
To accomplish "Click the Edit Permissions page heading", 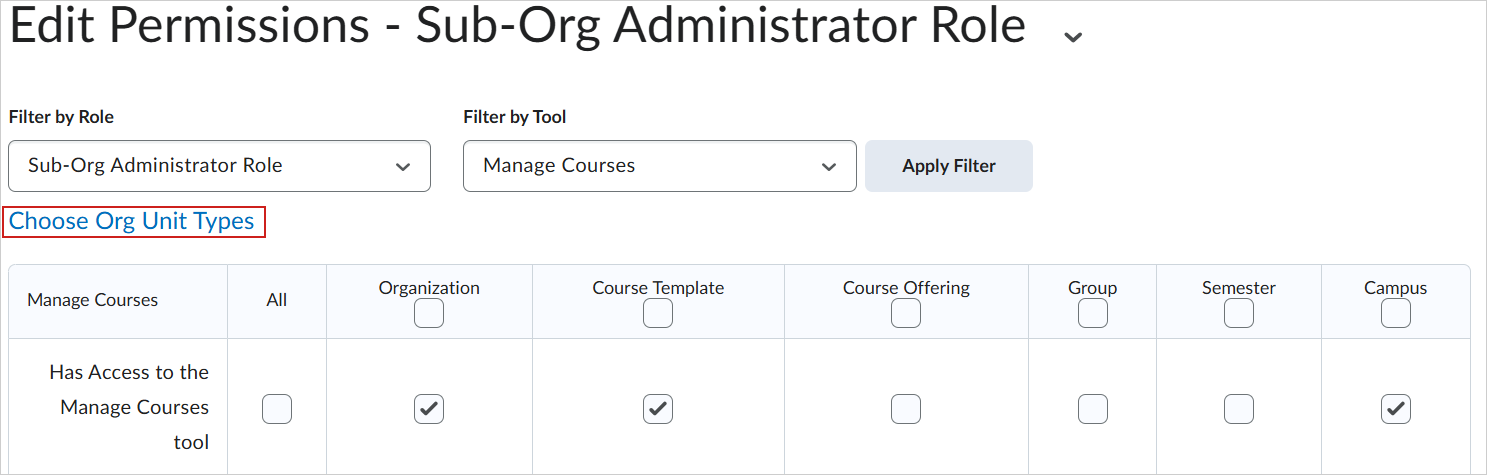I will pyautogui.click(x=517, y=27).
